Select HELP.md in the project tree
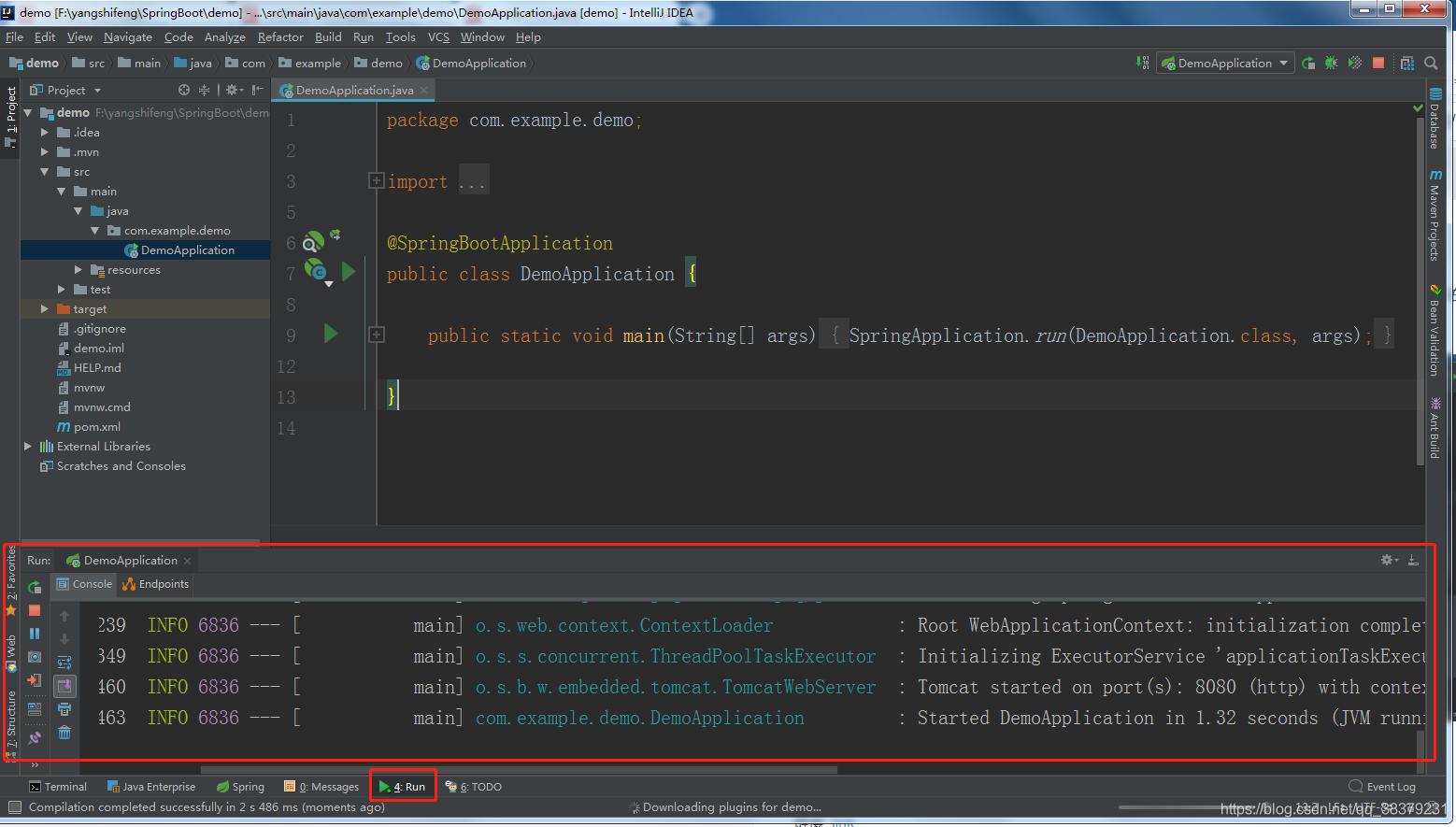The width and height of the screenshot is (1456, 827). point(97,368)
